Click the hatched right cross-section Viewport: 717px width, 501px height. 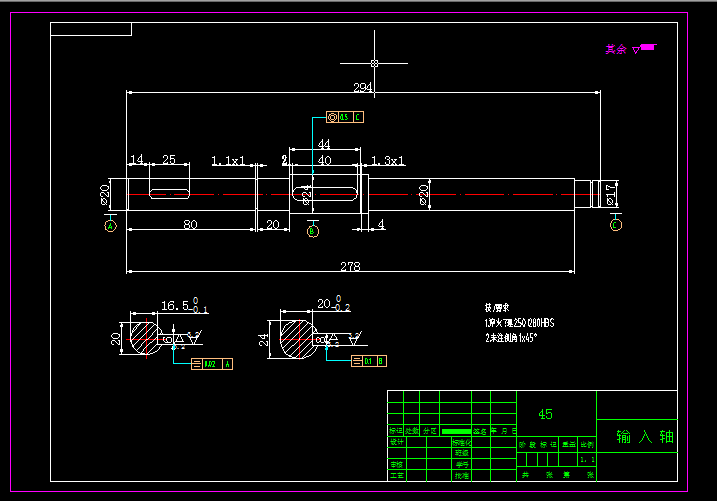pos(298,339)
